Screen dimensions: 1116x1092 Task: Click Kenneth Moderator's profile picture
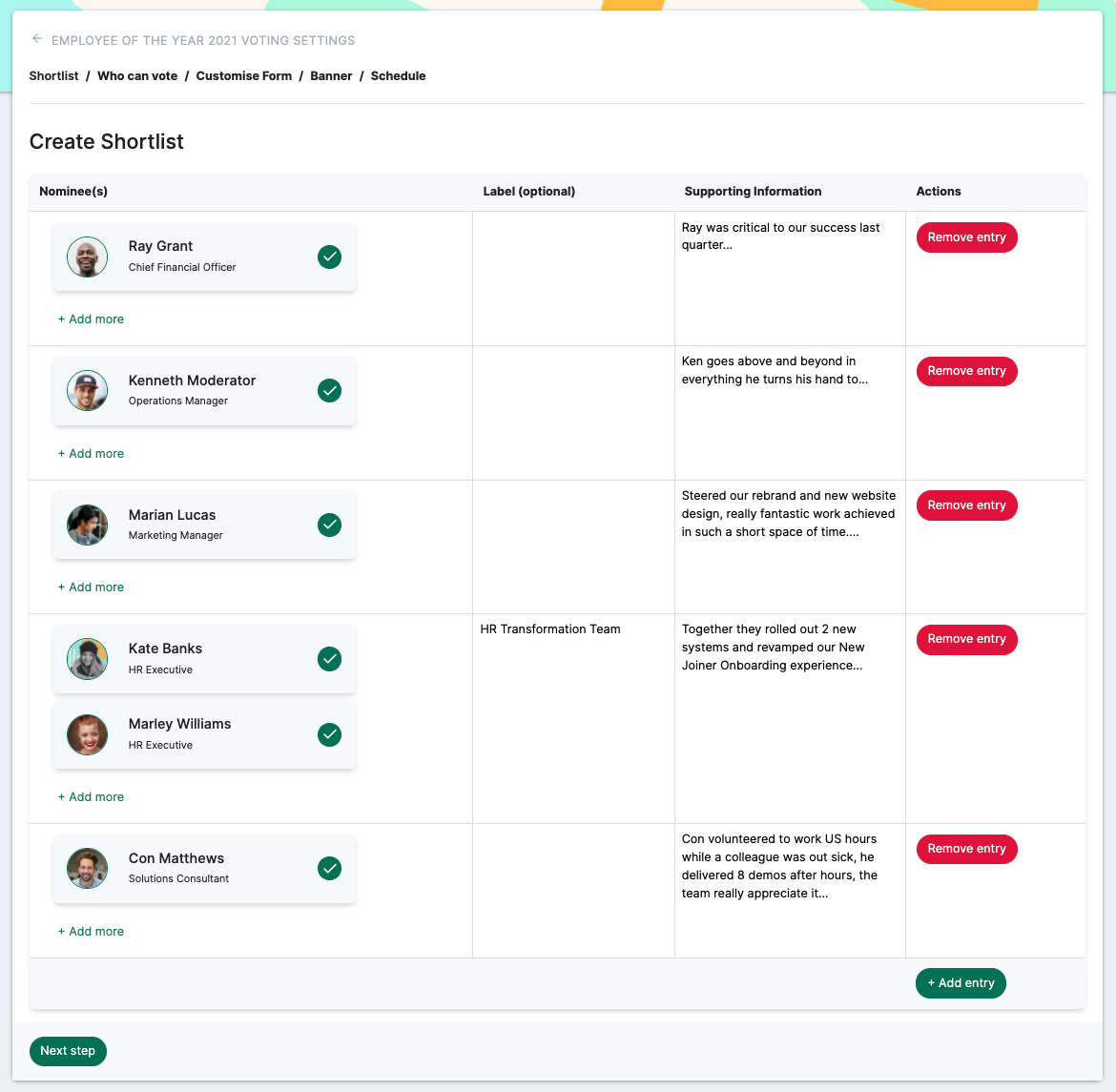point(87,391)
